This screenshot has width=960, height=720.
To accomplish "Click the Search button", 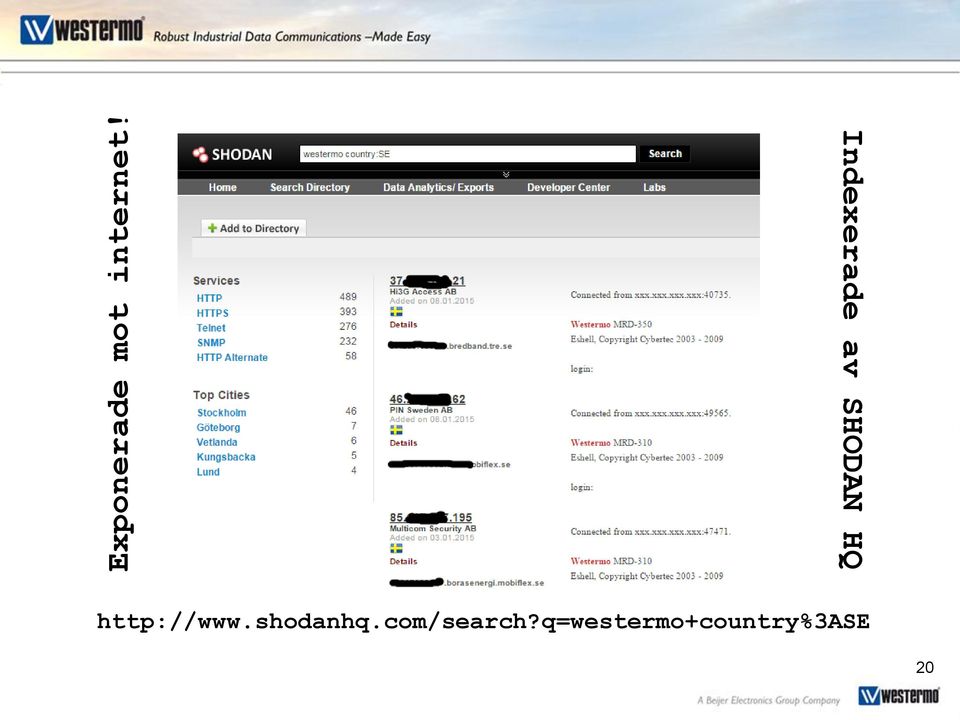I will tap(665, 154).
